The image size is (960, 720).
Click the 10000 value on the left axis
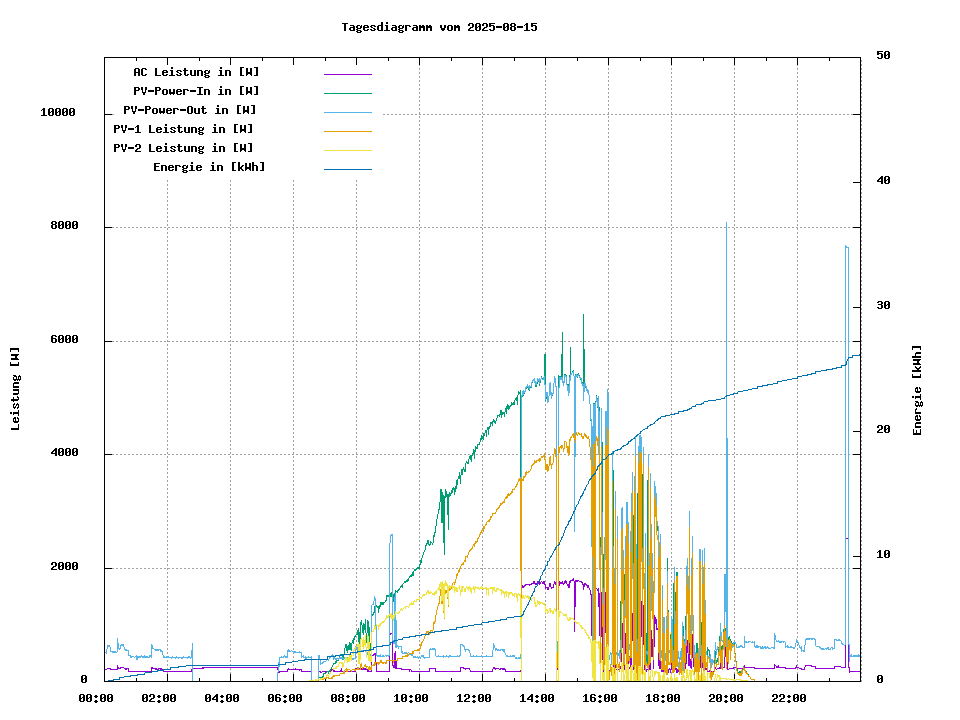tap(58, 112)
